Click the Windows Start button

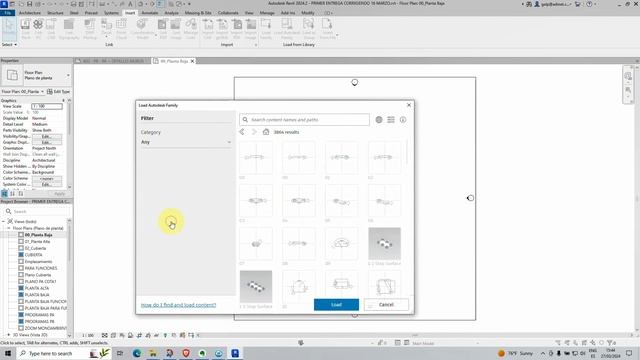8,353
